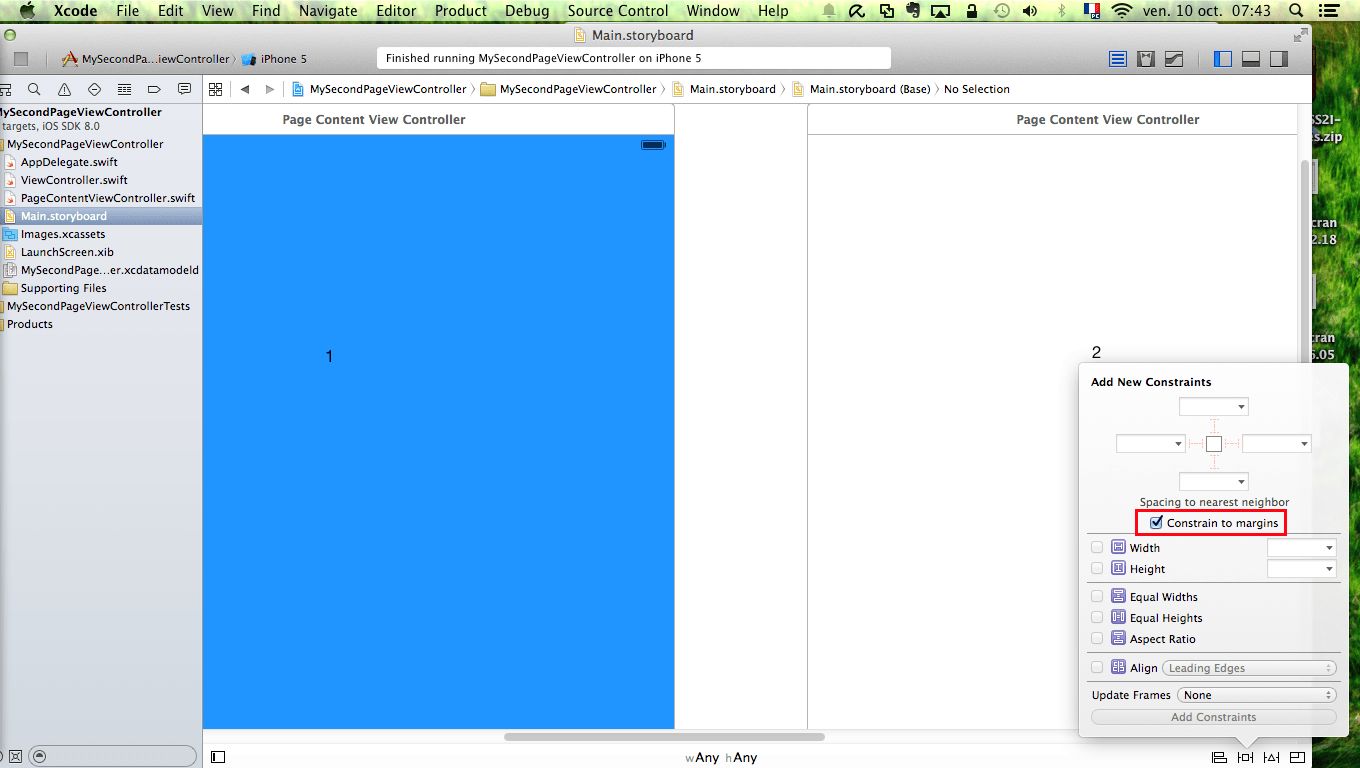The image size is (1360, 768).
Task: Open the Test navigator diamond icon
Action: (94, 89)
